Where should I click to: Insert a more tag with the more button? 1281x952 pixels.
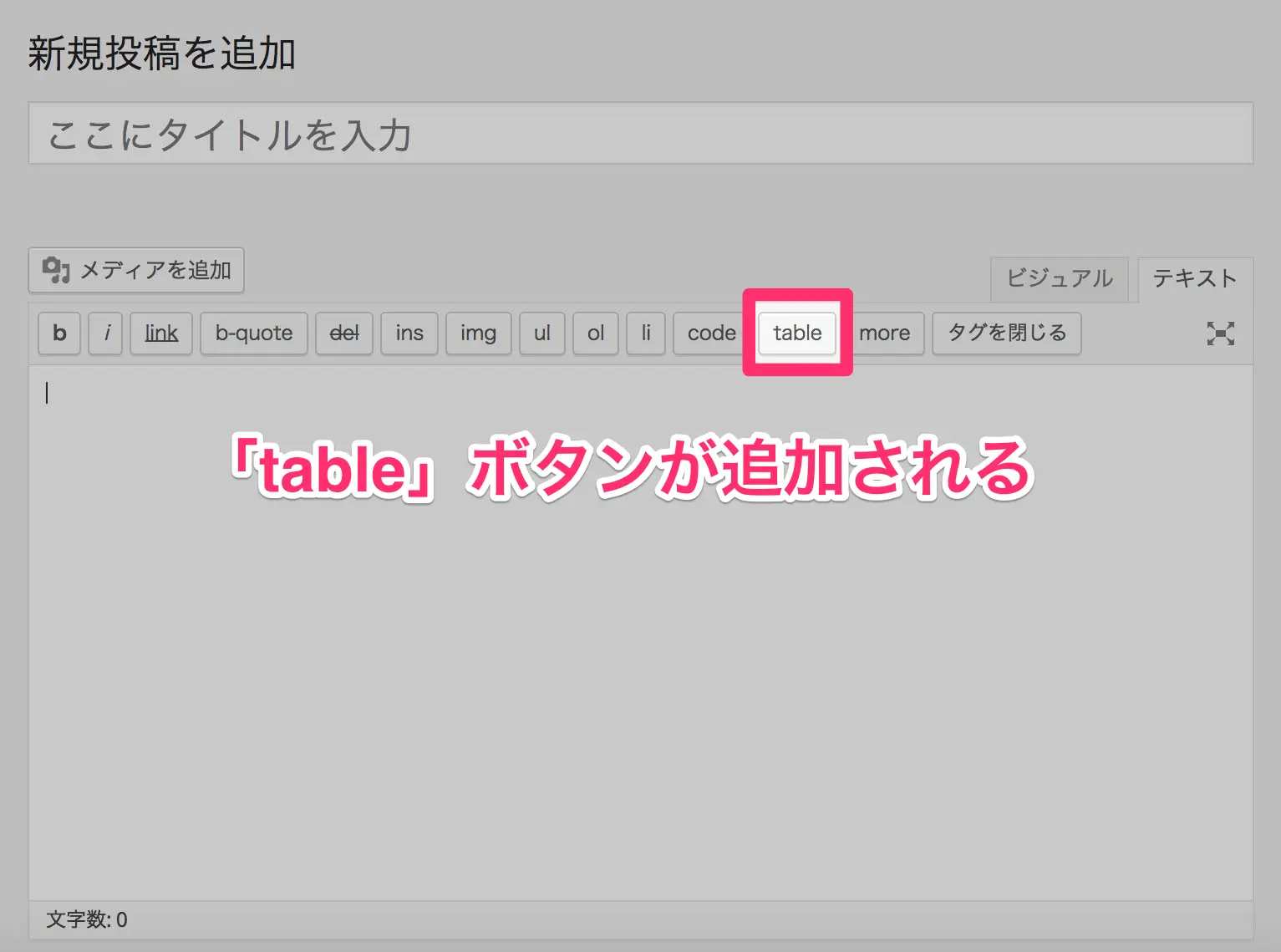[x=884, y=333]
